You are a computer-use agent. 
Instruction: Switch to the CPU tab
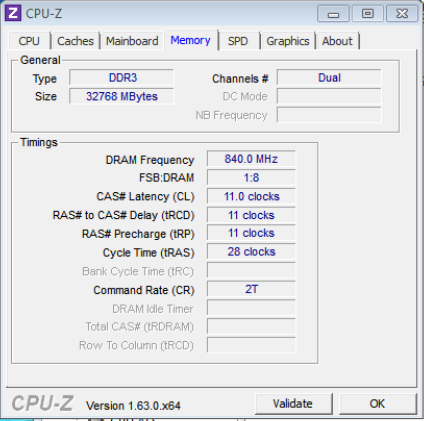[29, 41]
